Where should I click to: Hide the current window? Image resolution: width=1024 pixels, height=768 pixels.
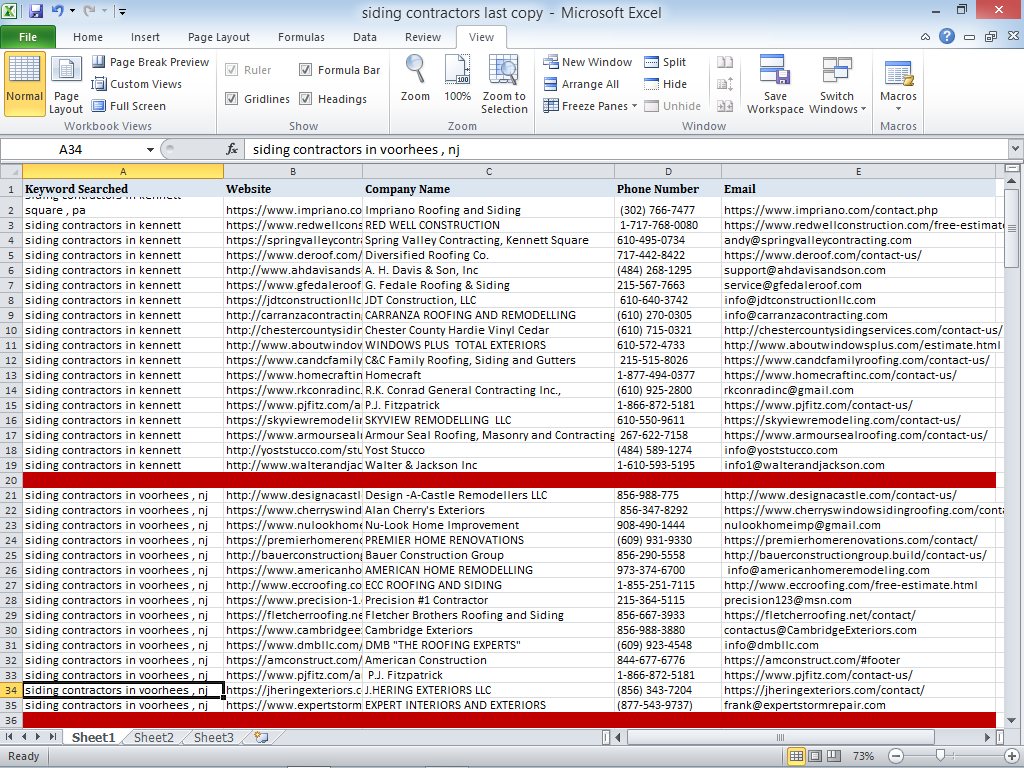(x=665, y=84)
